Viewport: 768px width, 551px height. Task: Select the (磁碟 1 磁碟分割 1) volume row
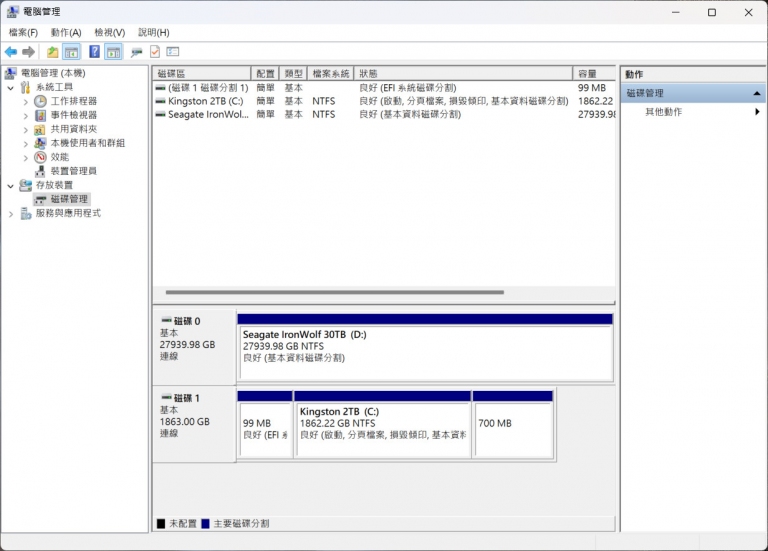384,88
